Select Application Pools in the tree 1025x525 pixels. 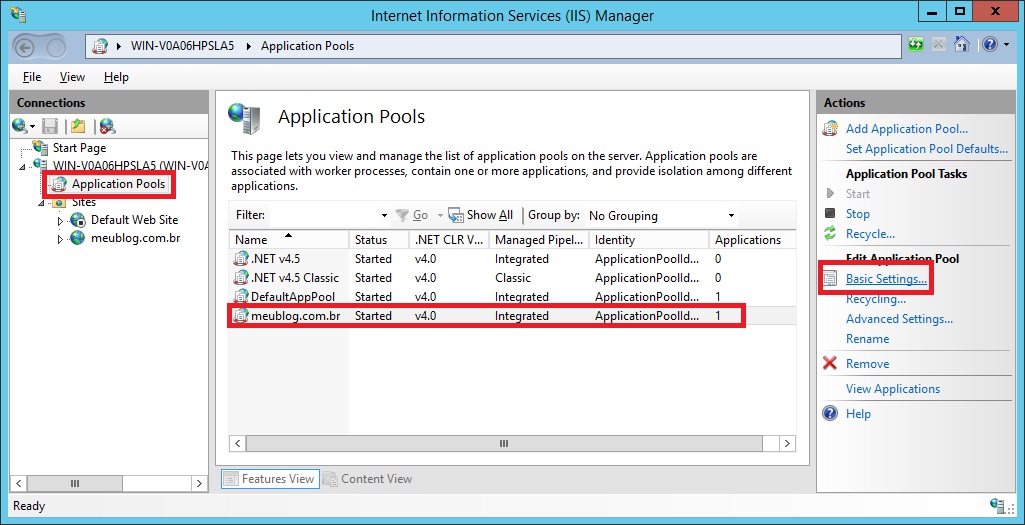(118, 184)
